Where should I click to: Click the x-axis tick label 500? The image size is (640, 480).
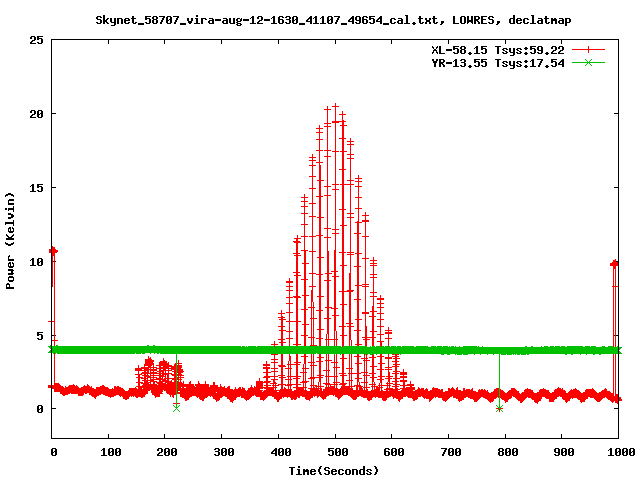[338, 452]
